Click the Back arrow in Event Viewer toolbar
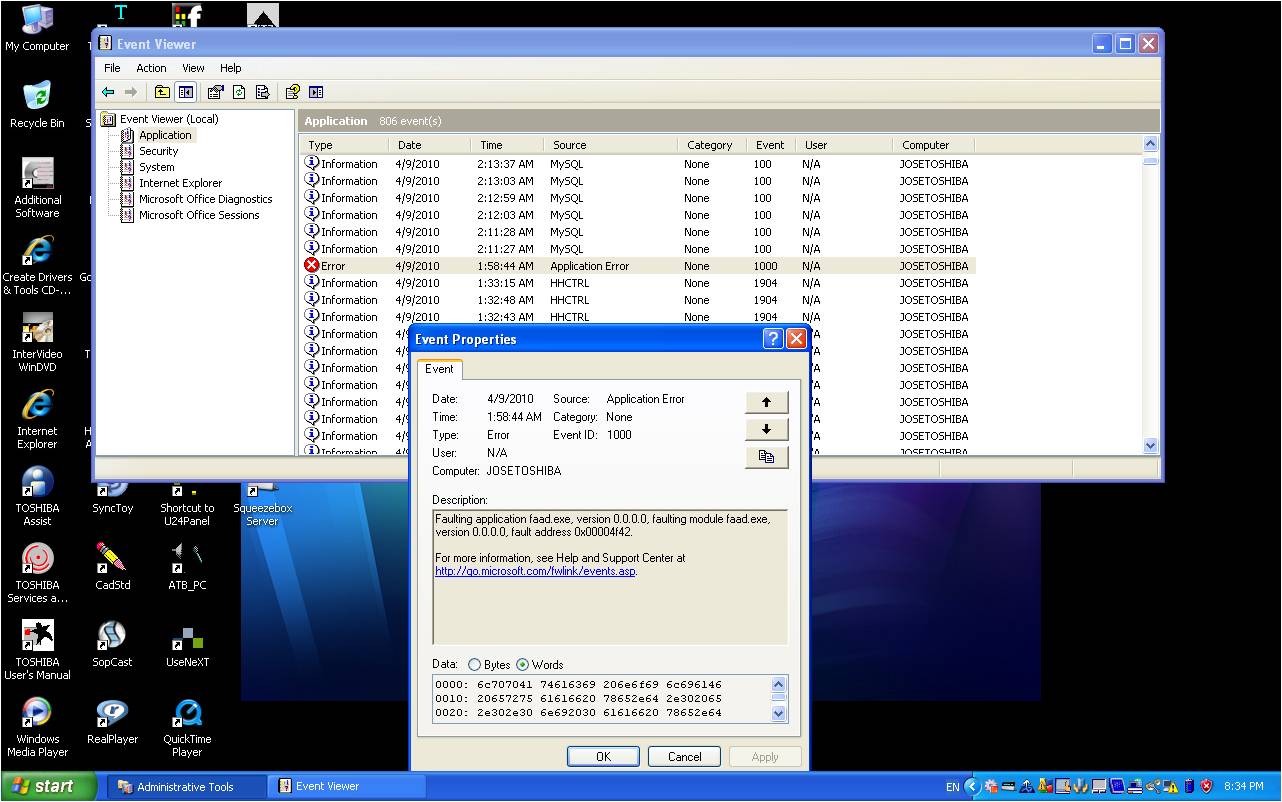Screen dimensions: 1282x802 [108, 92]
